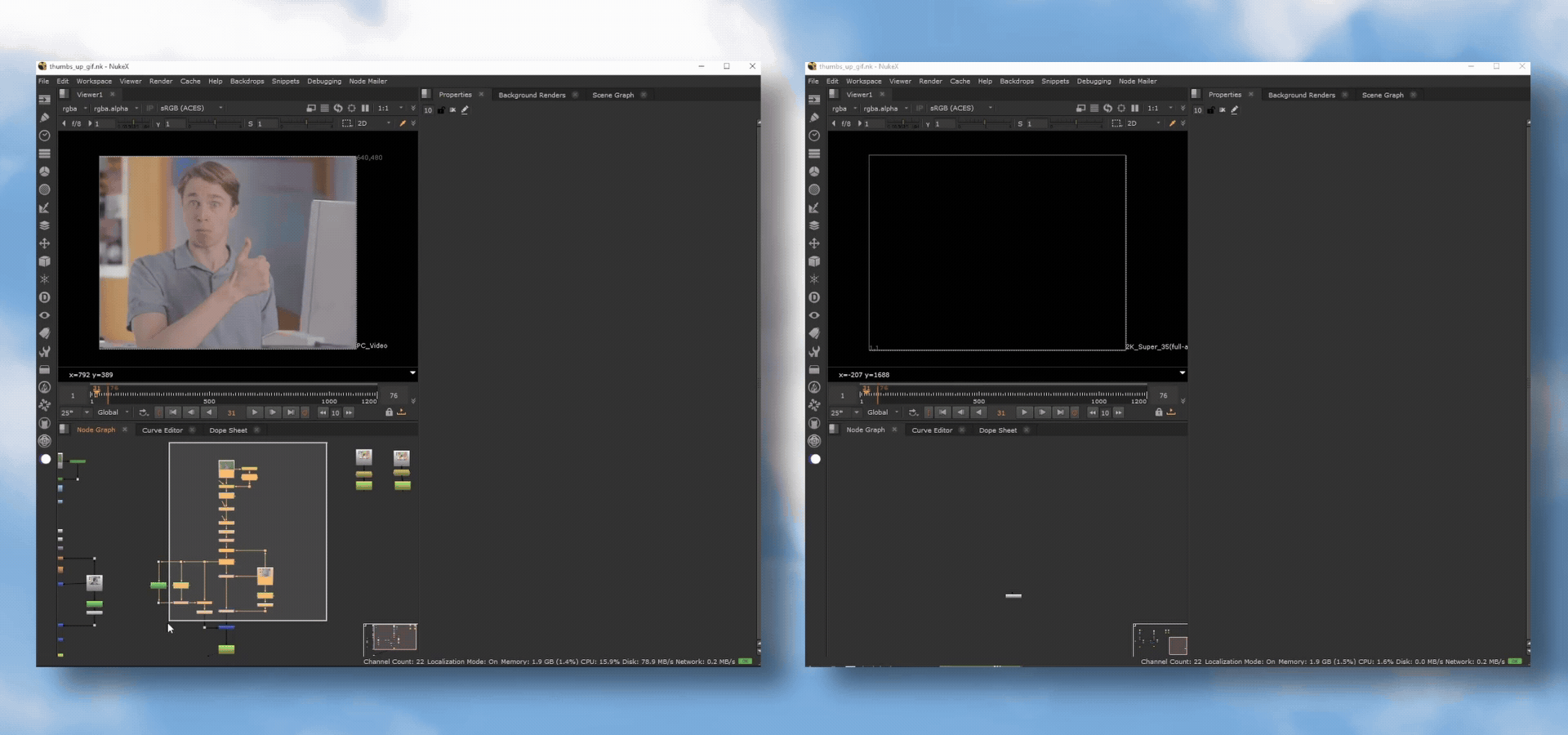The height and width of the screenshot is (735, 1568).
Task: Open the Backdrops menu in right window
Action: 1016,82
